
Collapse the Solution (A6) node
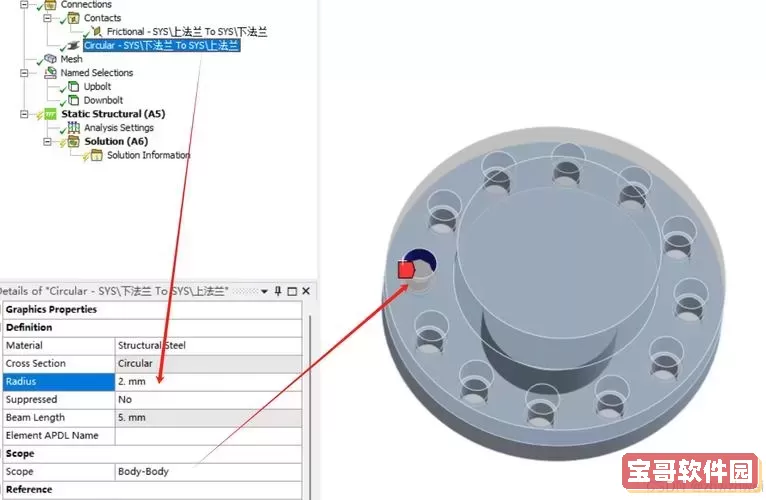47,141
